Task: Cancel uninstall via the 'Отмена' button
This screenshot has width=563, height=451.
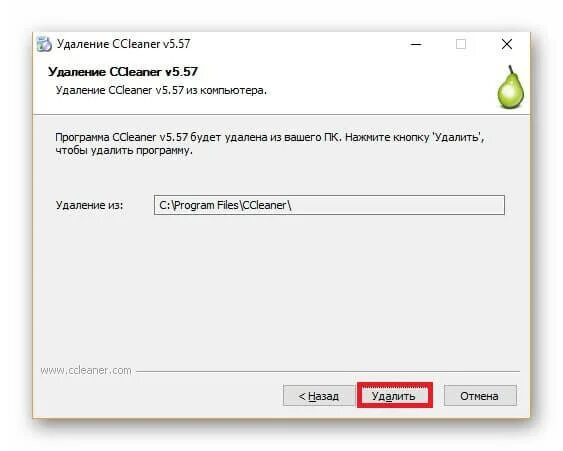Action: click(480, 396)
